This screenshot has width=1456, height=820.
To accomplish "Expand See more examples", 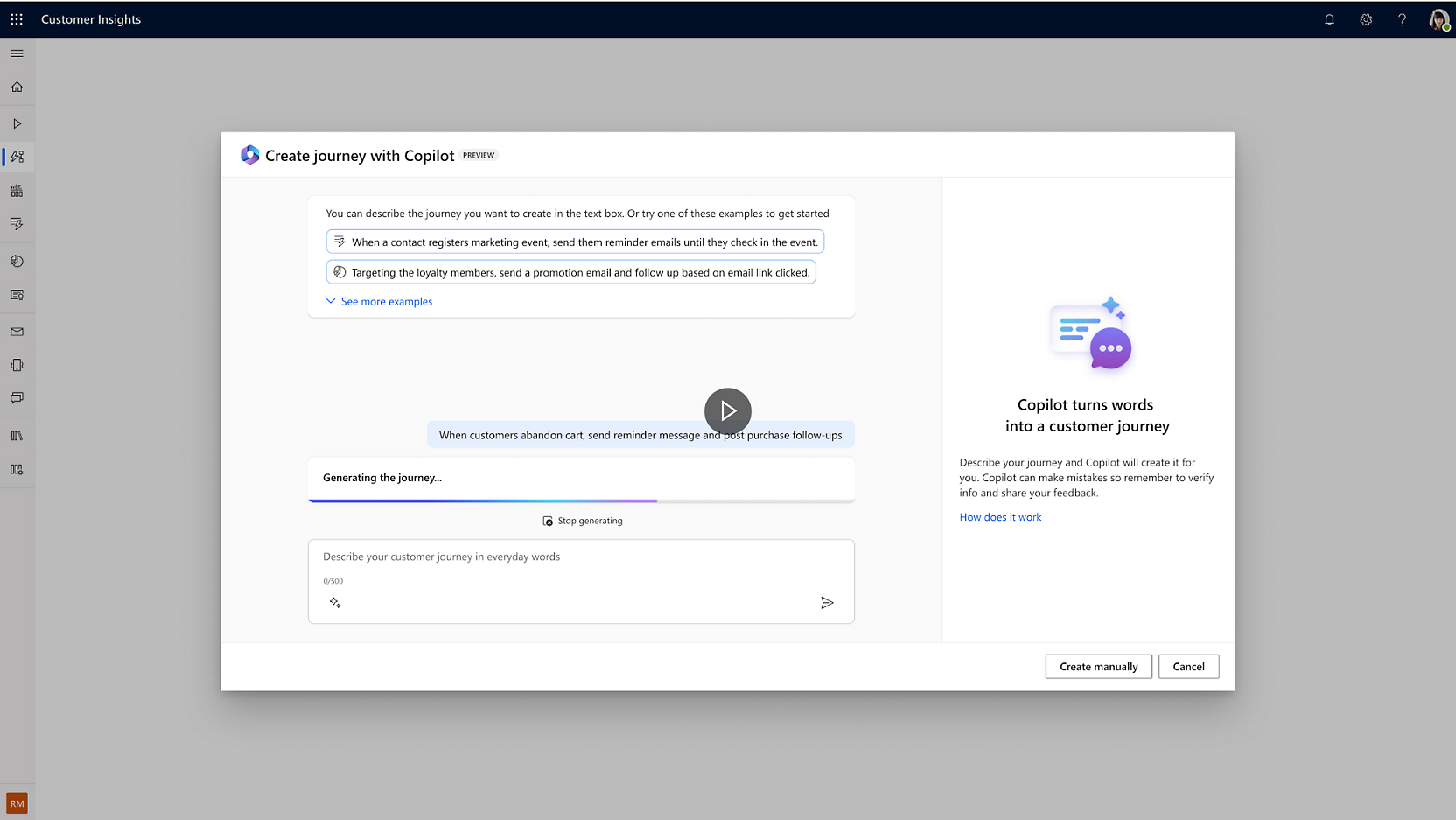I will [x=379, y=301].
